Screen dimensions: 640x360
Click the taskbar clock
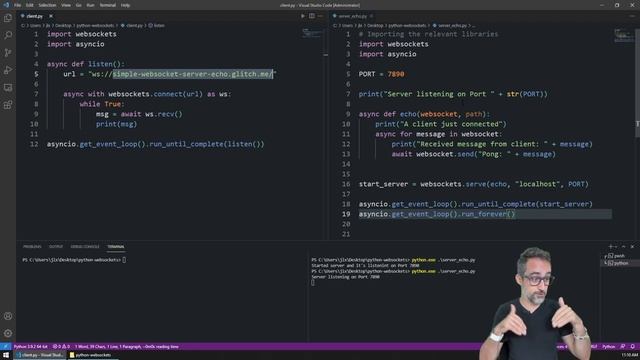630,355
